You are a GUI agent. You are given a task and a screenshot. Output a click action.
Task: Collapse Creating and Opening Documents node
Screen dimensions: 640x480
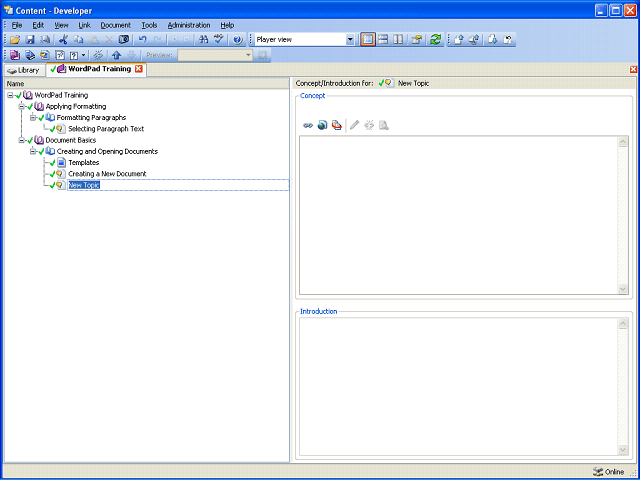coord(33,151)
